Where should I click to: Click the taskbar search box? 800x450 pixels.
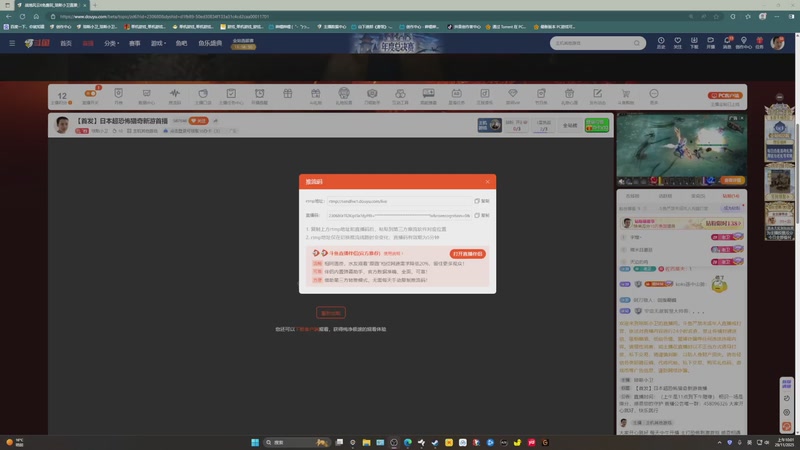(x=296, y=442)
